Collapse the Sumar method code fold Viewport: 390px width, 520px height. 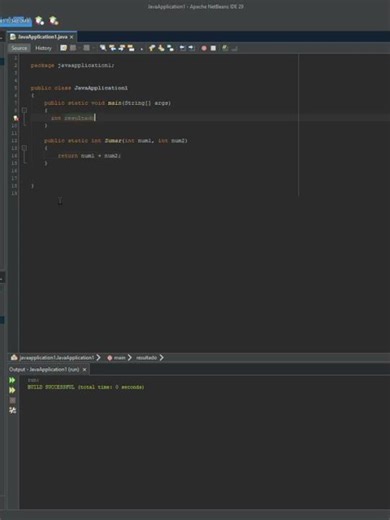coord(24,148)
